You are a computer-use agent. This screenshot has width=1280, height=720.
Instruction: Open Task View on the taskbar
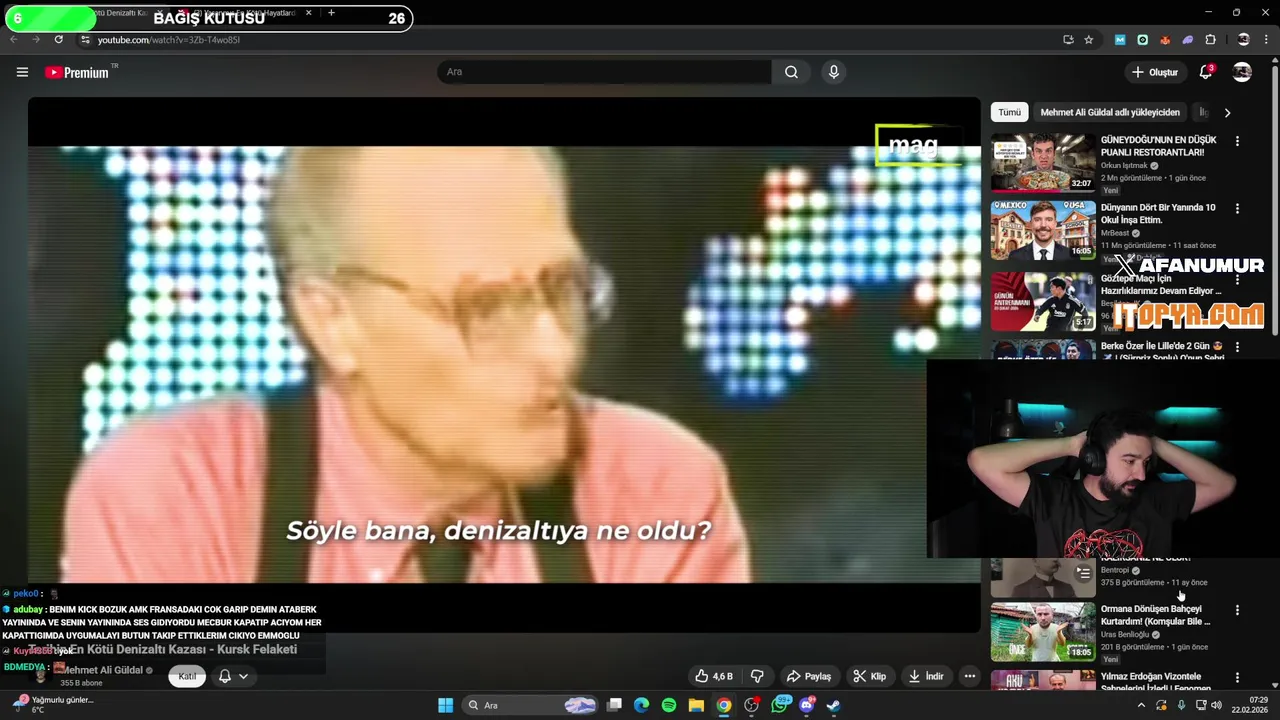coord(614,705)
